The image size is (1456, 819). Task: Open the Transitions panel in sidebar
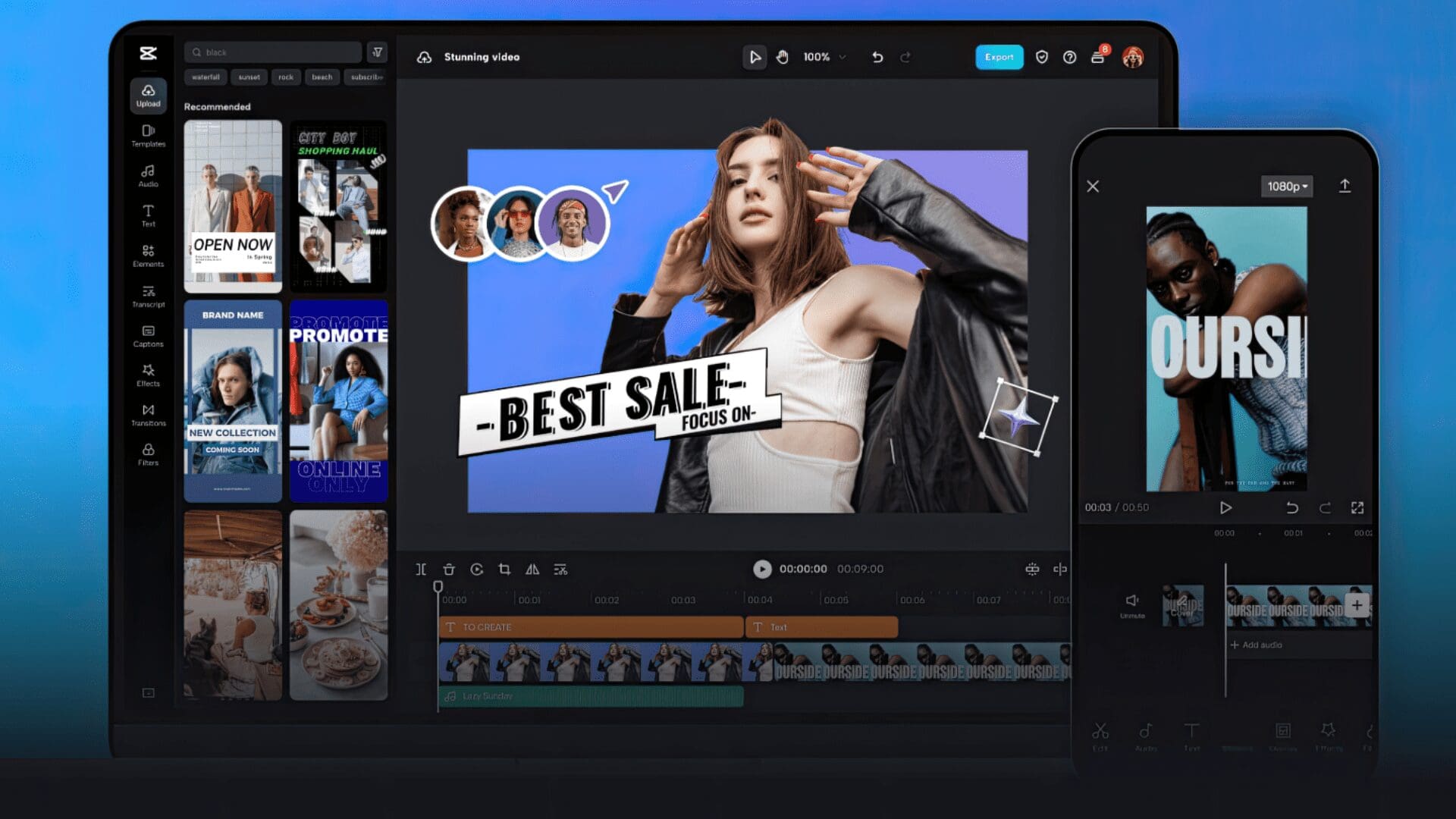tap(148, 414)
